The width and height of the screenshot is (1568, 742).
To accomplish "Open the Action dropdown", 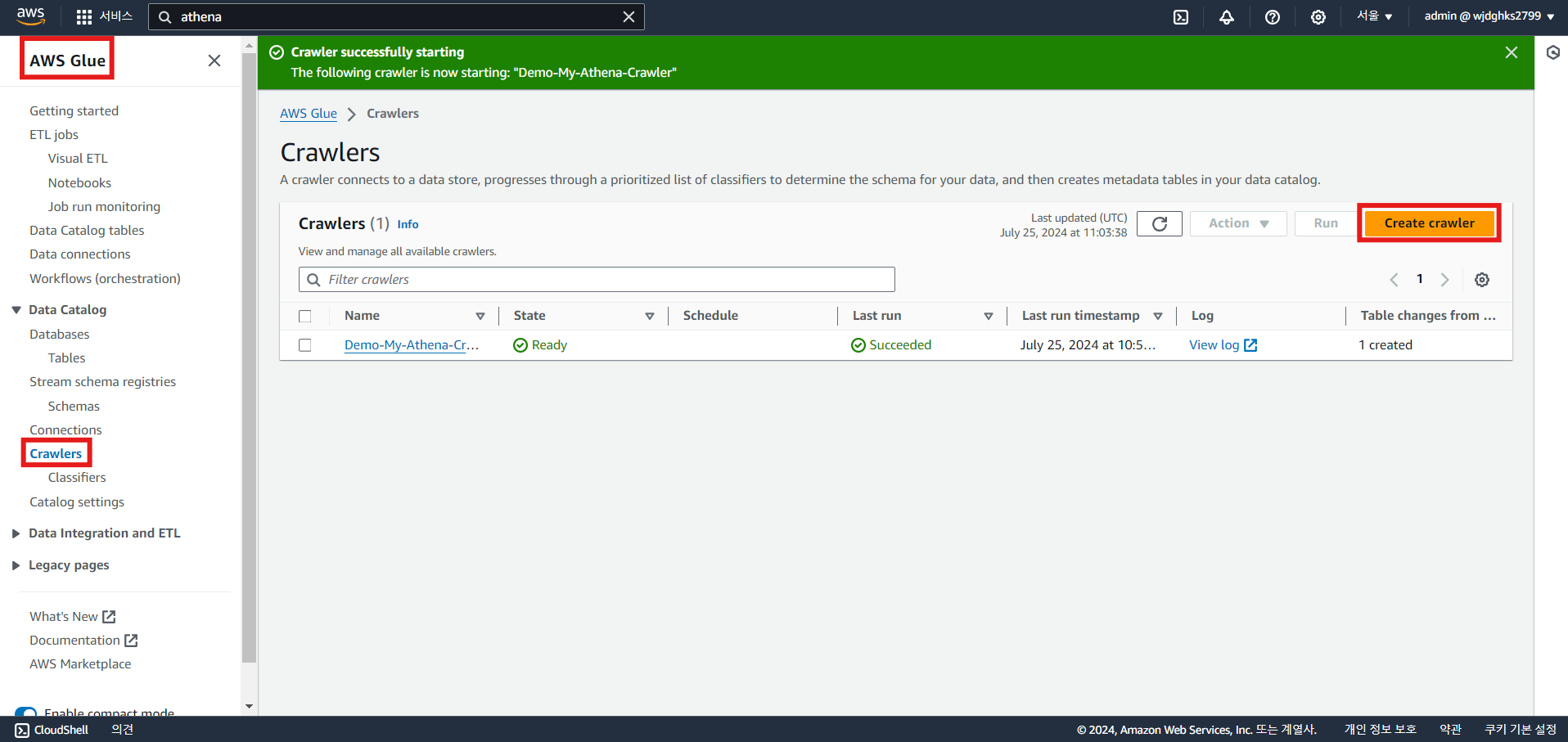I will pyautogui.click(x=1238, y=223).
